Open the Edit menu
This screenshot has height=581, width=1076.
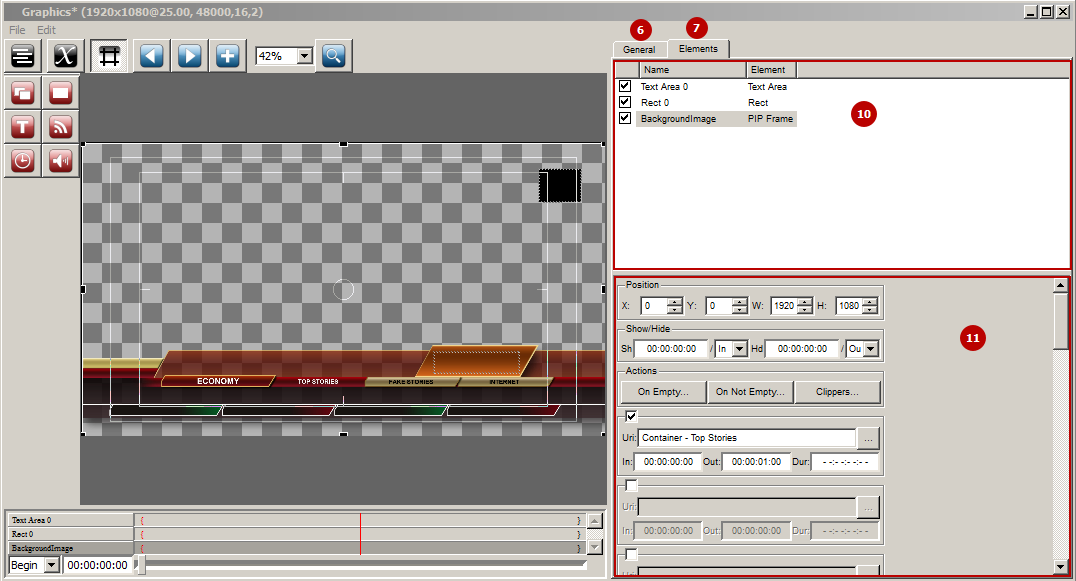coord(46,29)
